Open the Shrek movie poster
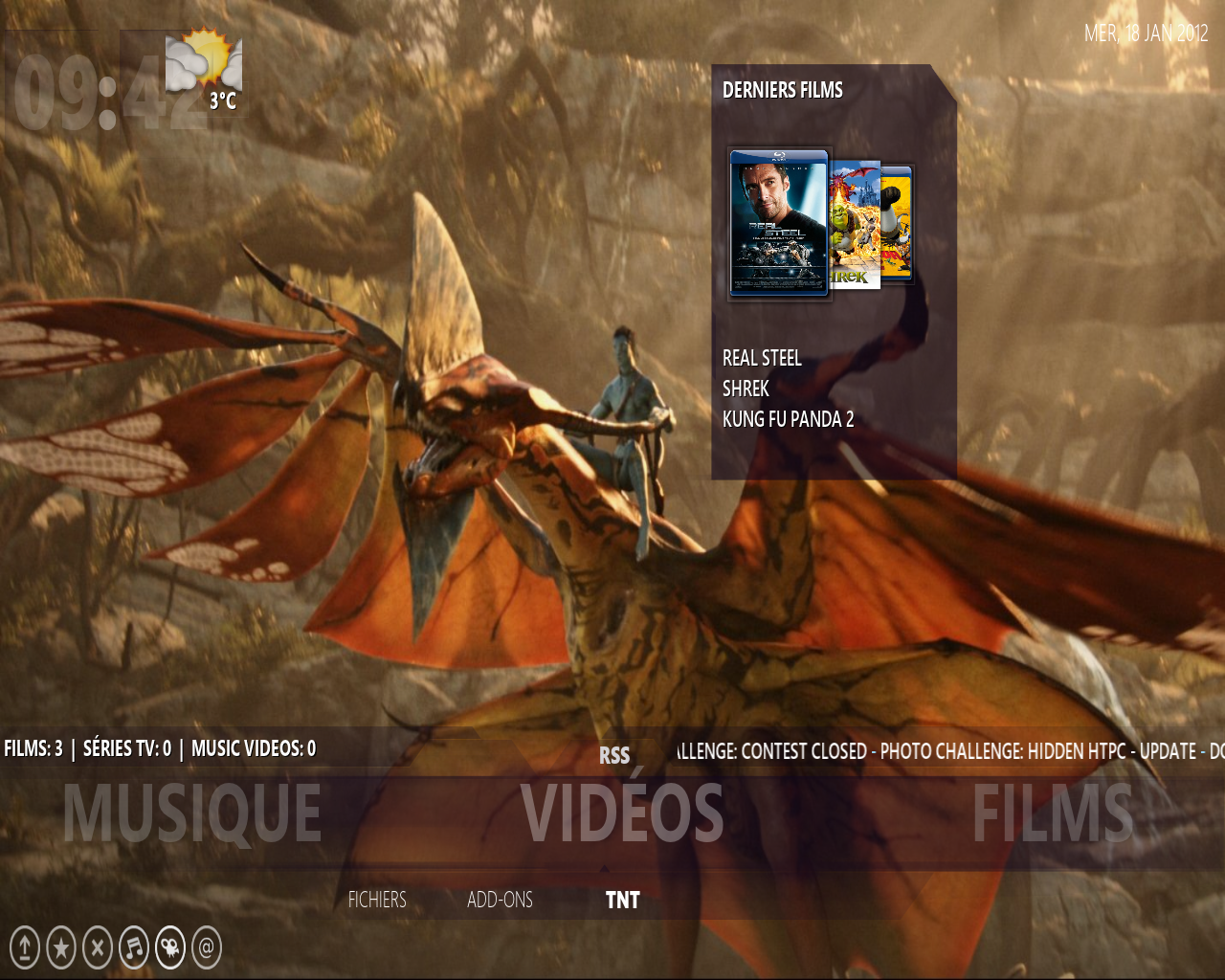 click(855, 225)
